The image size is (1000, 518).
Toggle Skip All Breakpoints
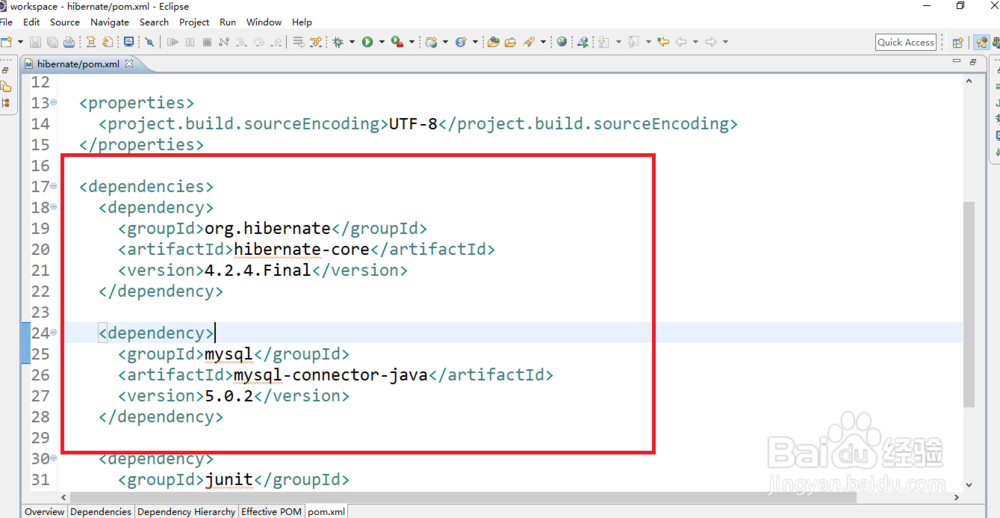pyautogui.click(x=149, y=42)
